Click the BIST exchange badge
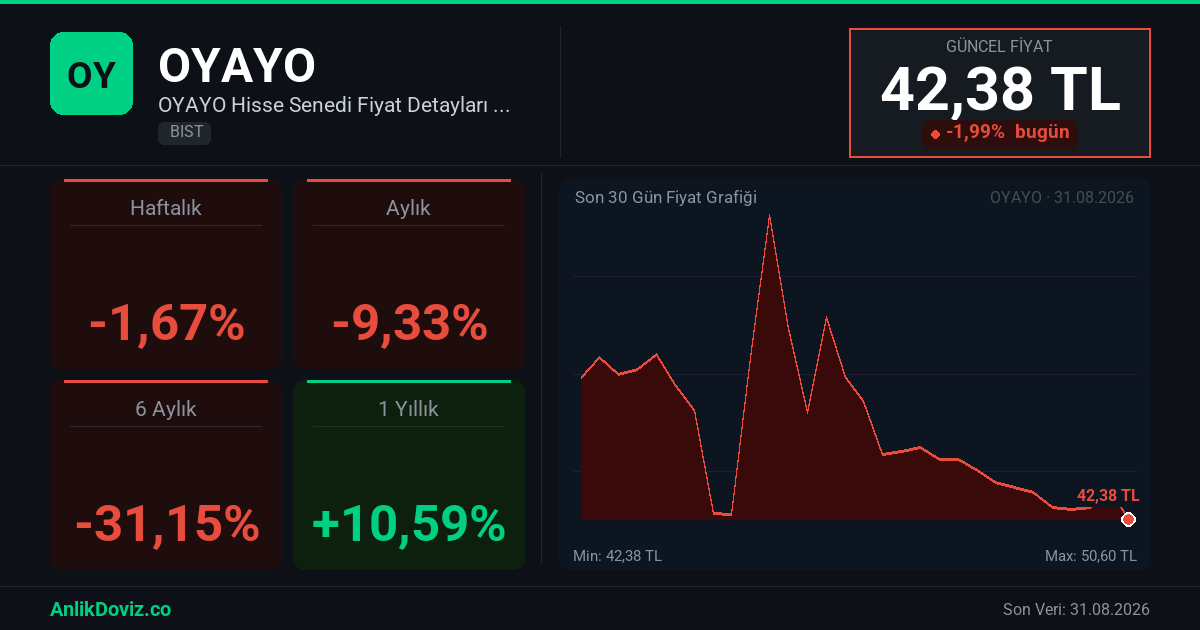The height and width of the screenshot is (630, 1200). click(x=185, y=133)
